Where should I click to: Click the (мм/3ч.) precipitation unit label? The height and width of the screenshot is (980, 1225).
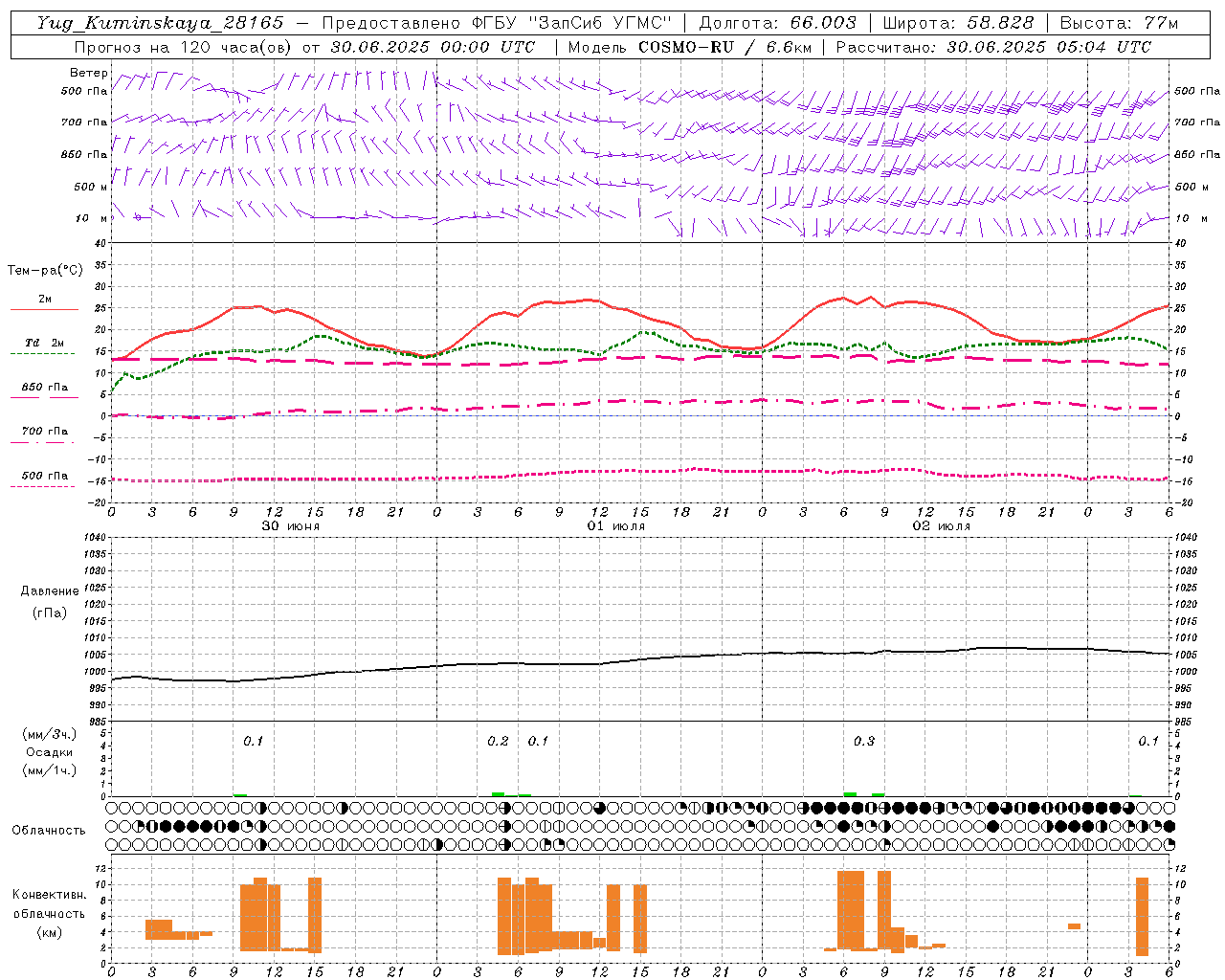pos(50,734)
